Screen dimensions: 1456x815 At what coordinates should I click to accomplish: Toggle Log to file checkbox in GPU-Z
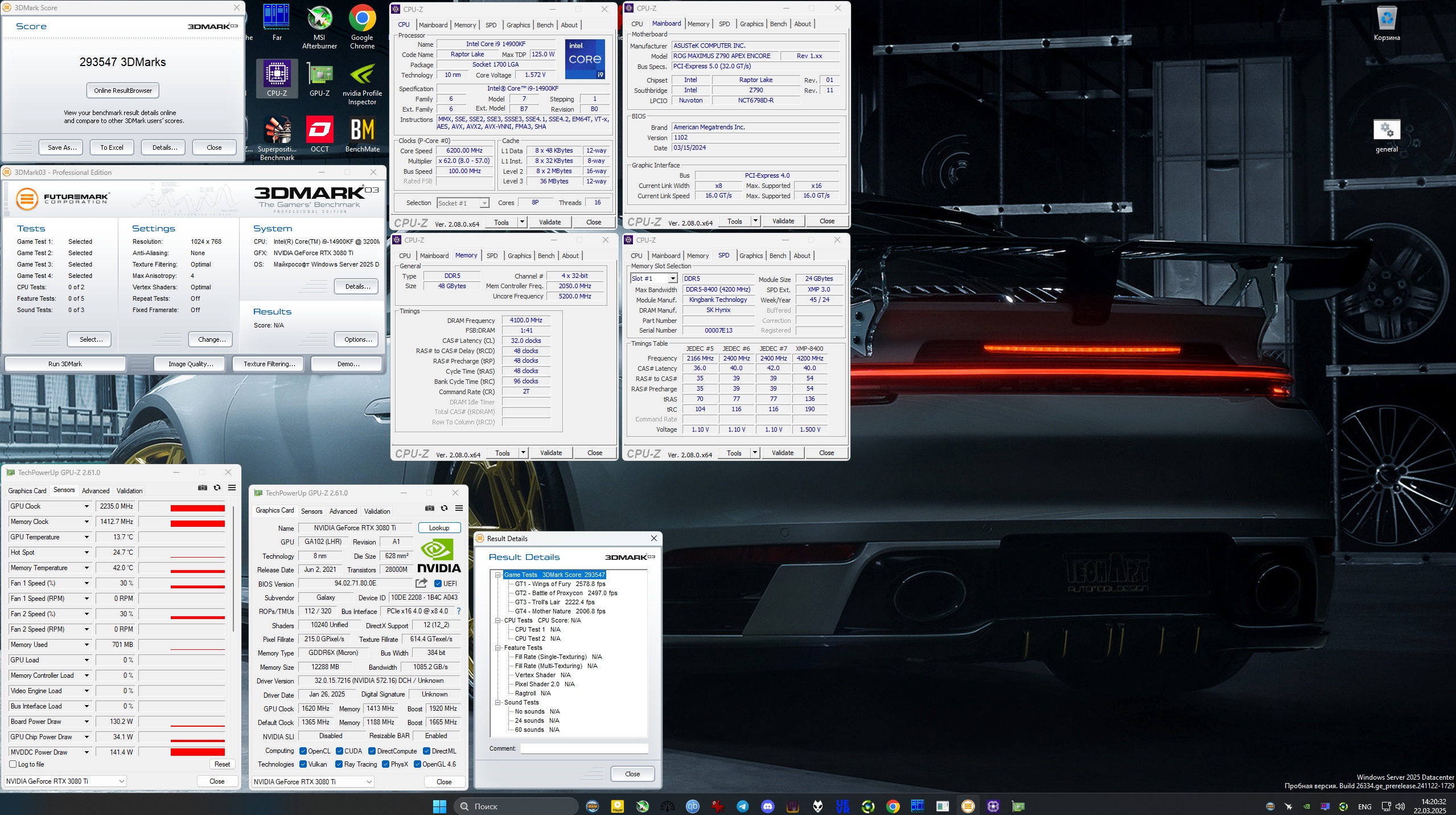click(x=13, y=764)
